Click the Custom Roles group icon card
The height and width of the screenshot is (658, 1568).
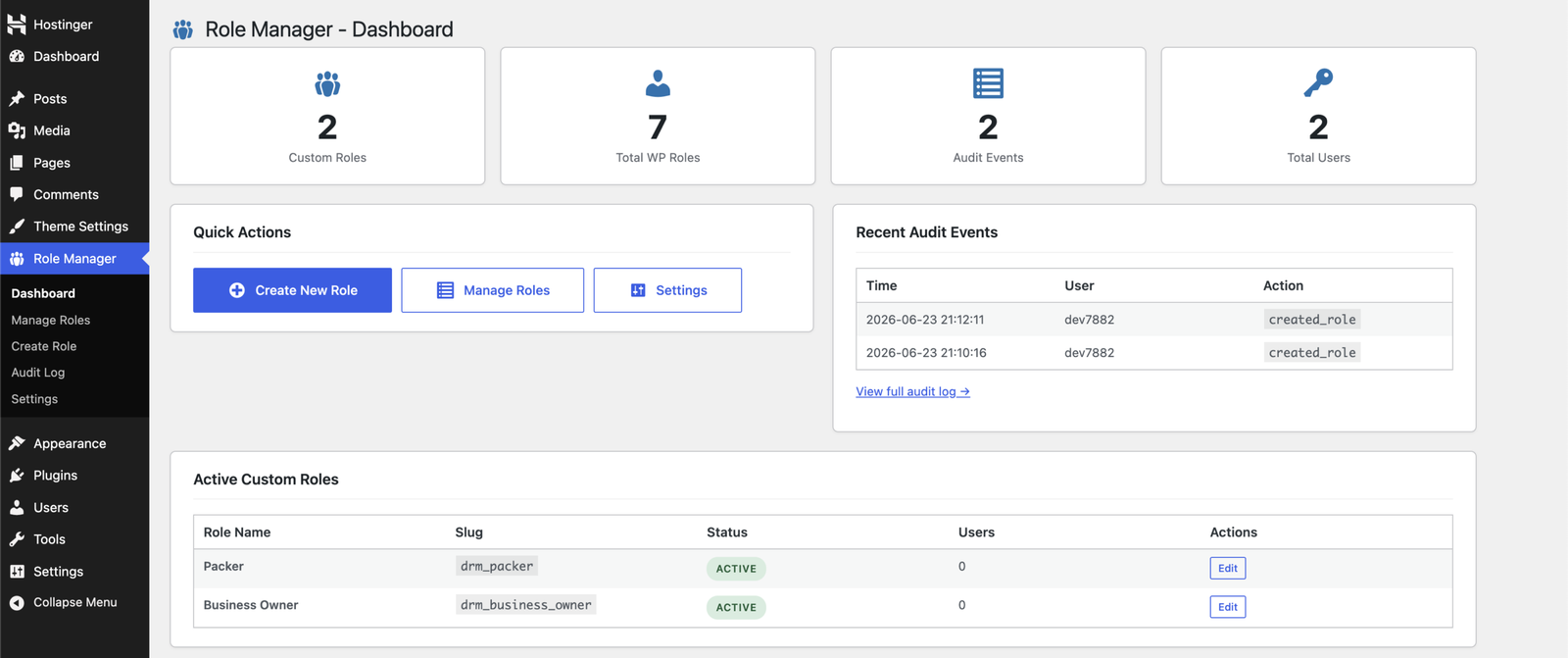pos(327,84)
